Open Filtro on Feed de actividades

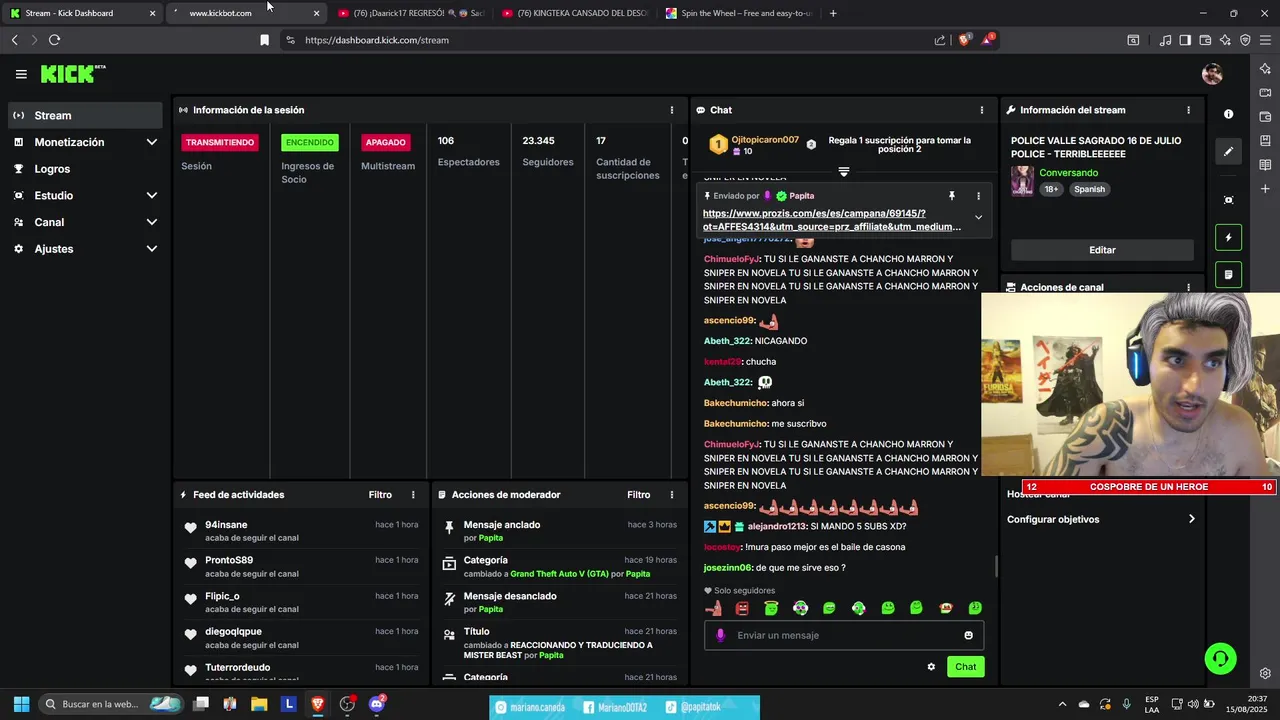[x=380, y=495]
